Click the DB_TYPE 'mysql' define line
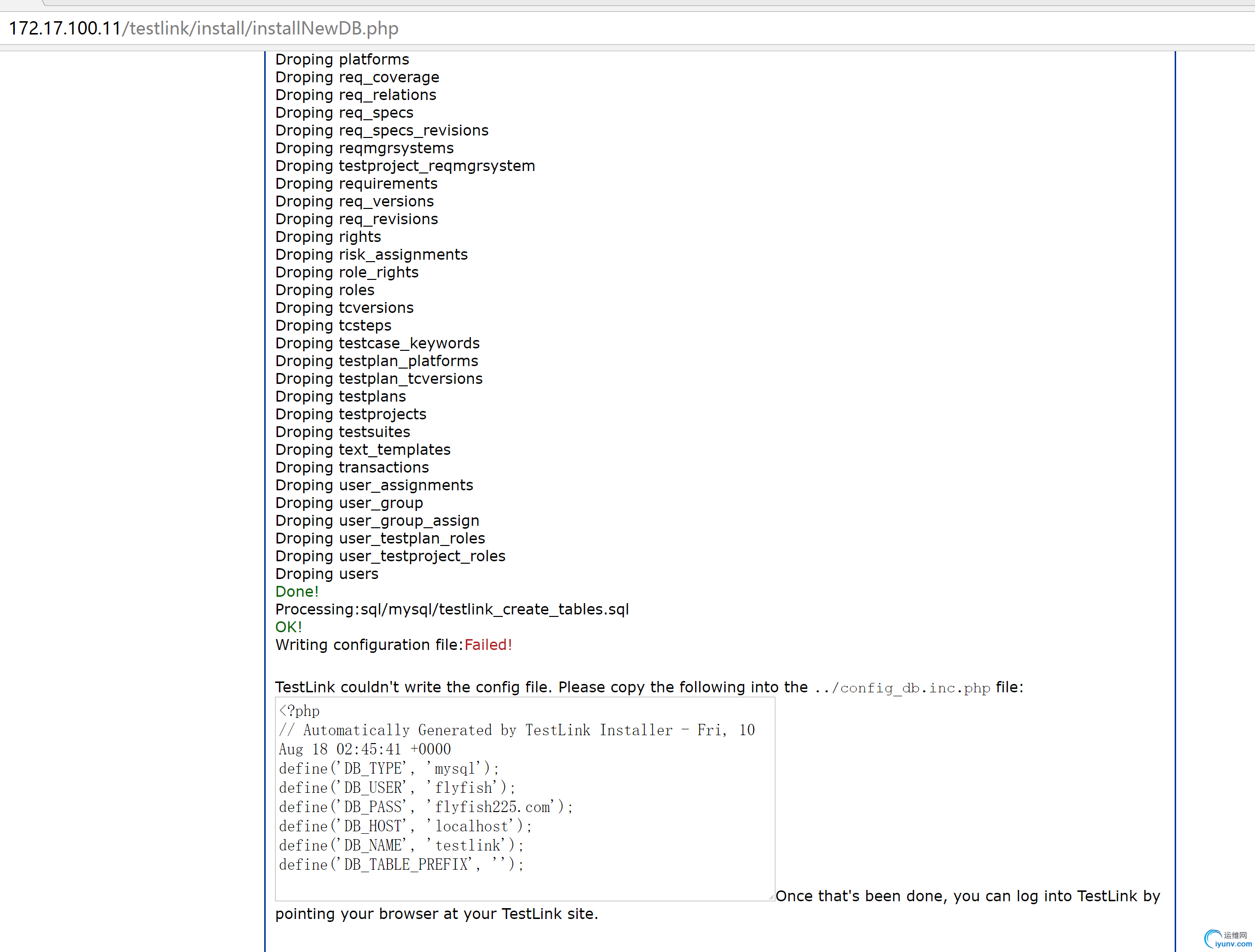1255x952 pixels. pyautogui.click(x=389, y=769)
